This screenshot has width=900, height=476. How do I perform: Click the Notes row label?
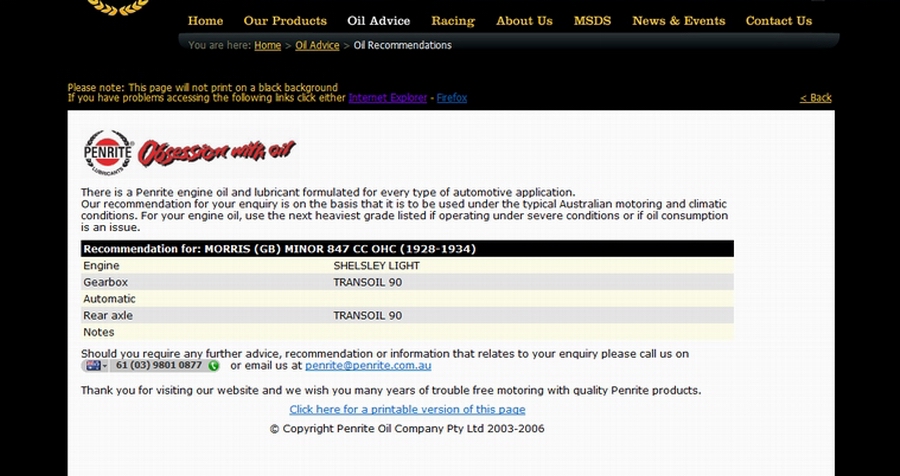coord(99,332)
